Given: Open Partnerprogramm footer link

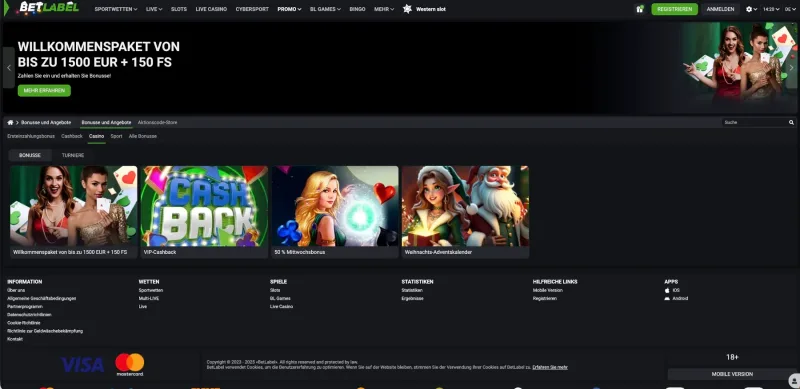Looking at the screenshot, I should click(25, 306).
